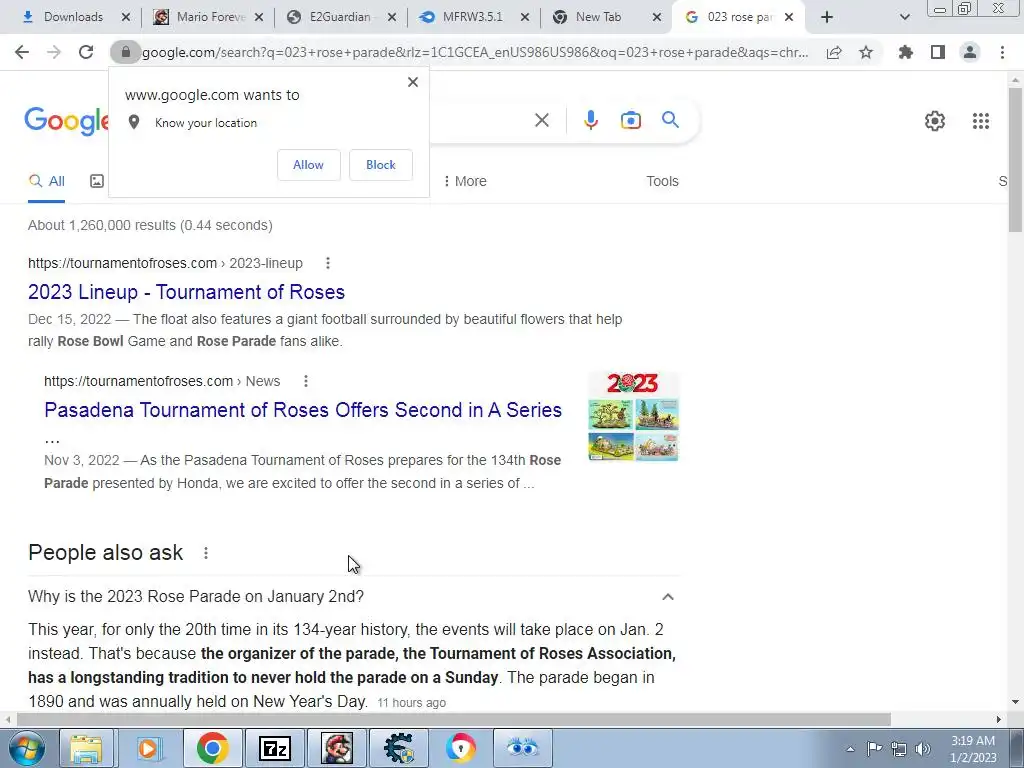This screenshot has height=768, width=1024.
Task: Open the 2023 Lineup - Tournament of Roses result
Action: 186,292
